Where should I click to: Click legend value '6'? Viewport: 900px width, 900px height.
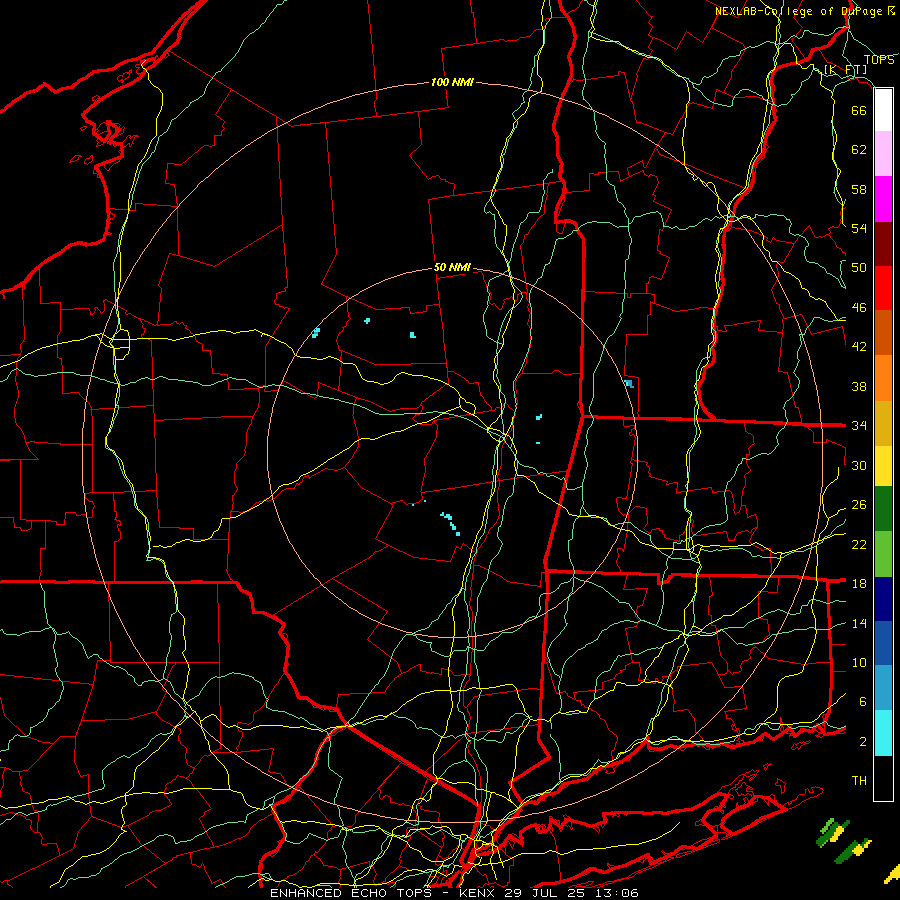pyautogui.click(x=862, y=701)
